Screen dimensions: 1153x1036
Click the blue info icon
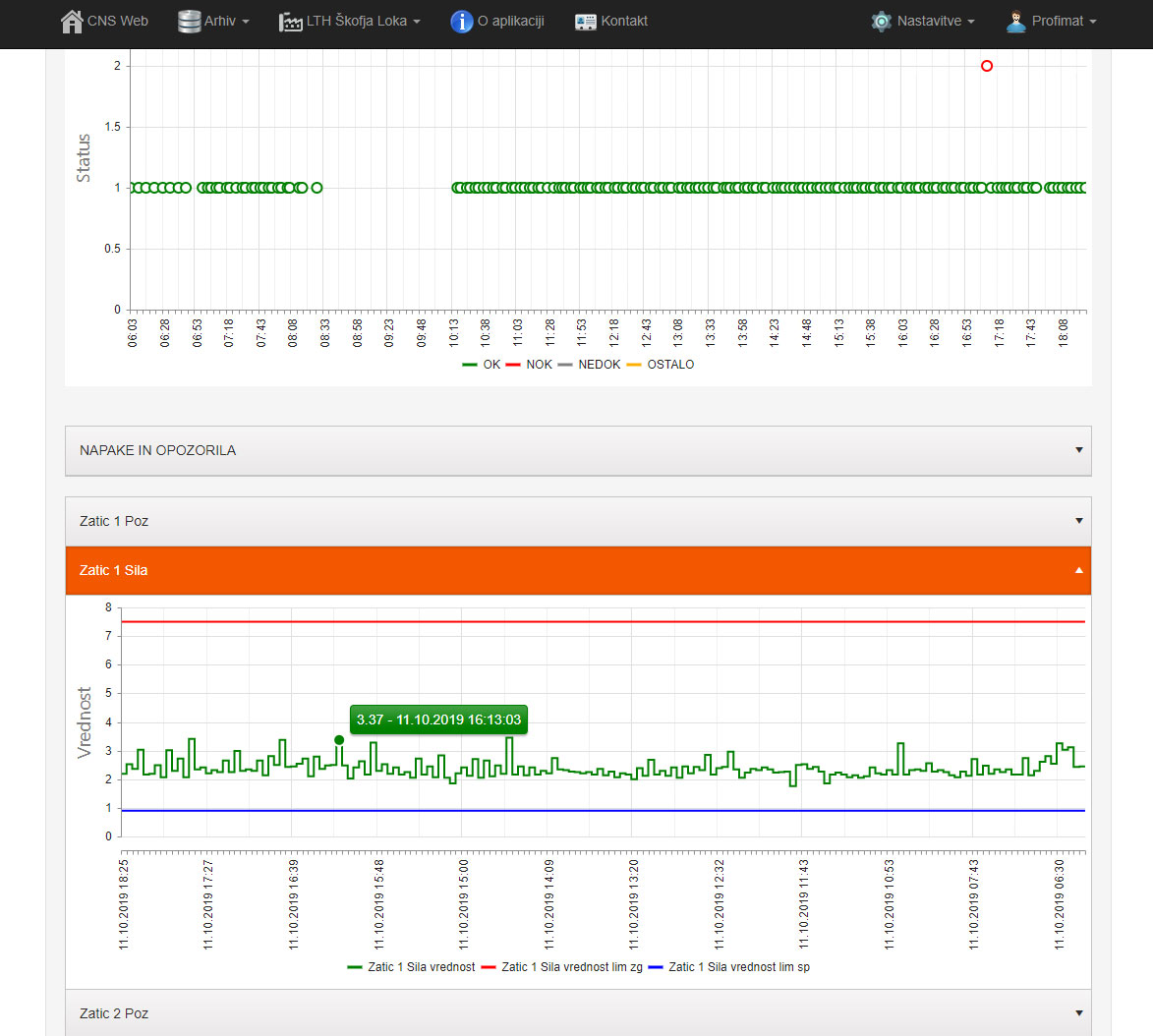(462, 21)
